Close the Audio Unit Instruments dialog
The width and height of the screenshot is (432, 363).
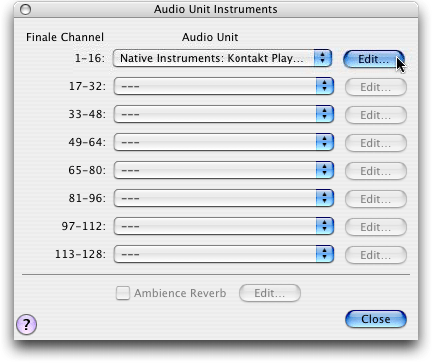(376, 319)
